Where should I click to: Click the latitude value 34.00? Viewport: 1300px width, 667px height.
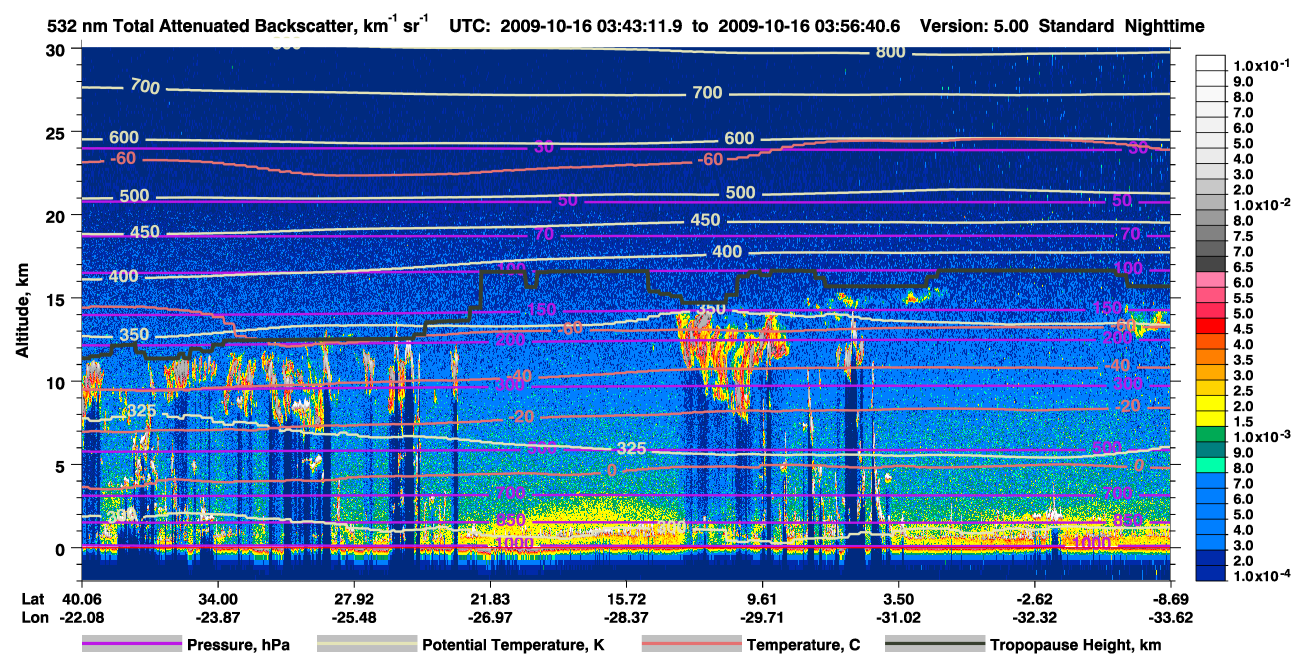[x=218, y=598]
